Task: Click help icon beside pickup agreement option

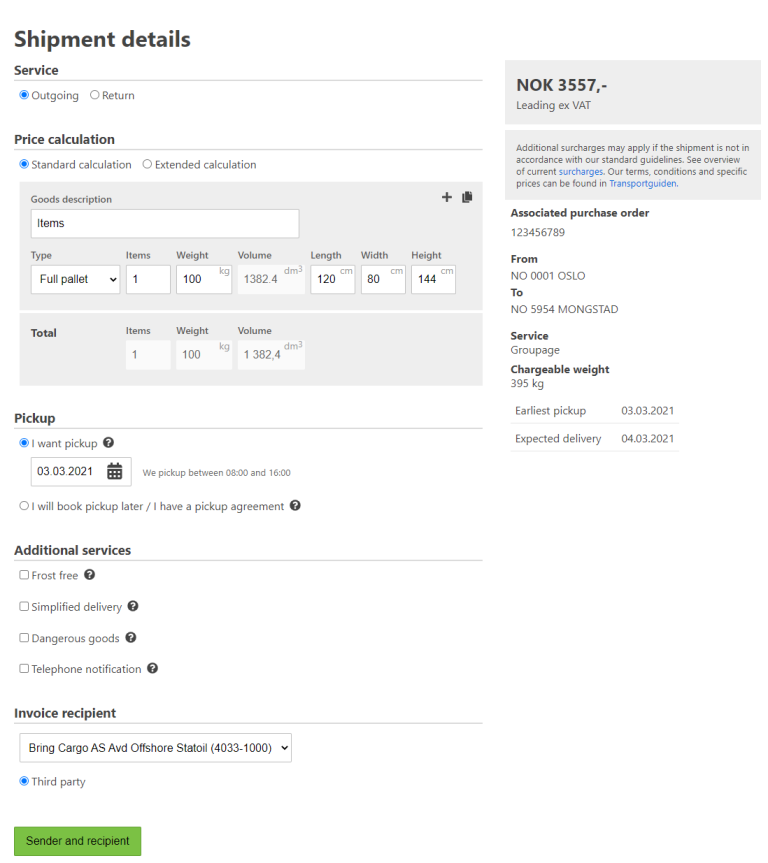Action: click(295, 506)
